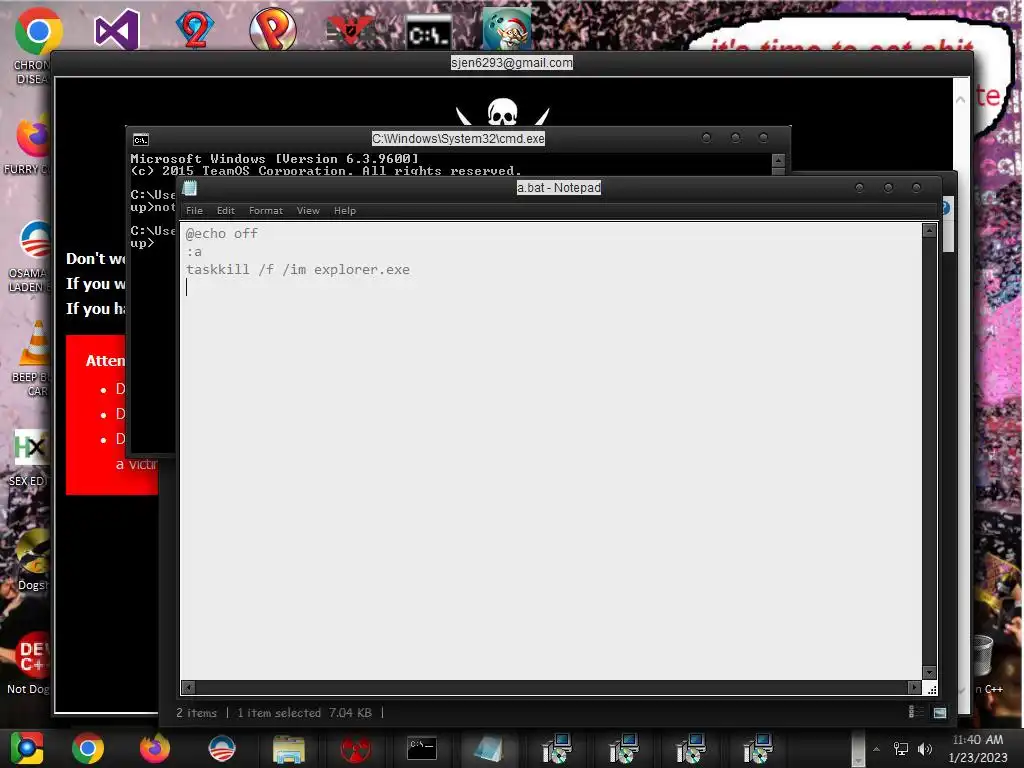Select the first installer icon in taskbar
Screen dimensions: 1024x768
point(556,748)
